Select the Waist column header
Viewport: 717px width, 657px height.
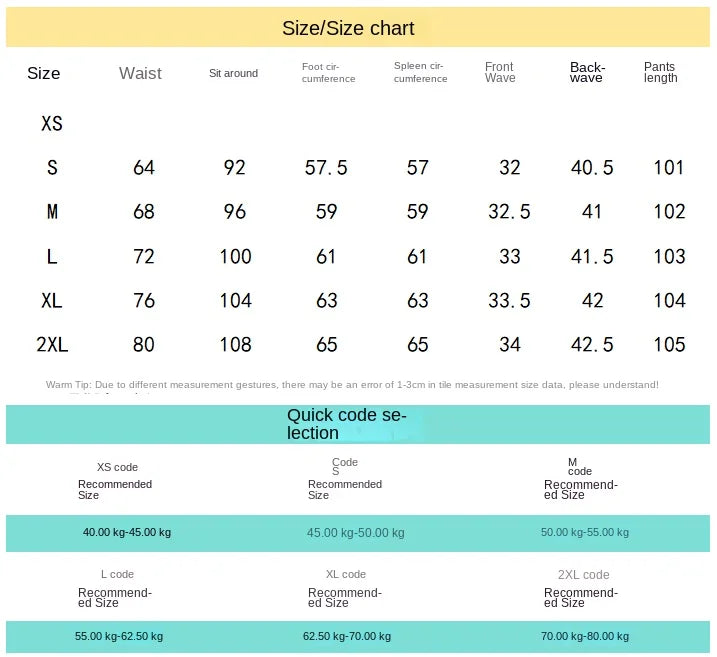click(140, 73)
